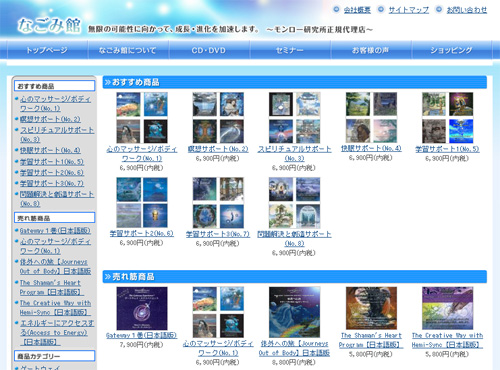Image resolution: width=500 pixels, height=370 pixels.
Task: Click The Shaman's Heart Program cover image
Action: pos(371,308)
